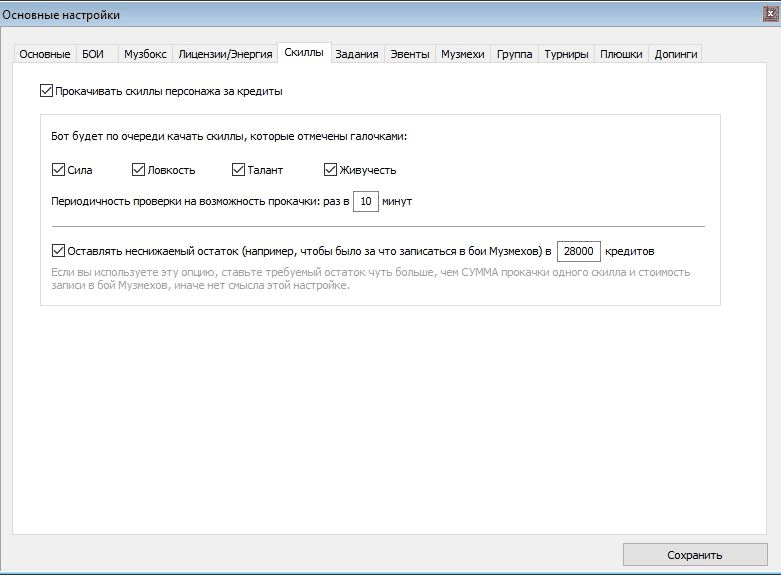Click the gray hint text about СУММА прокачки

371,279
